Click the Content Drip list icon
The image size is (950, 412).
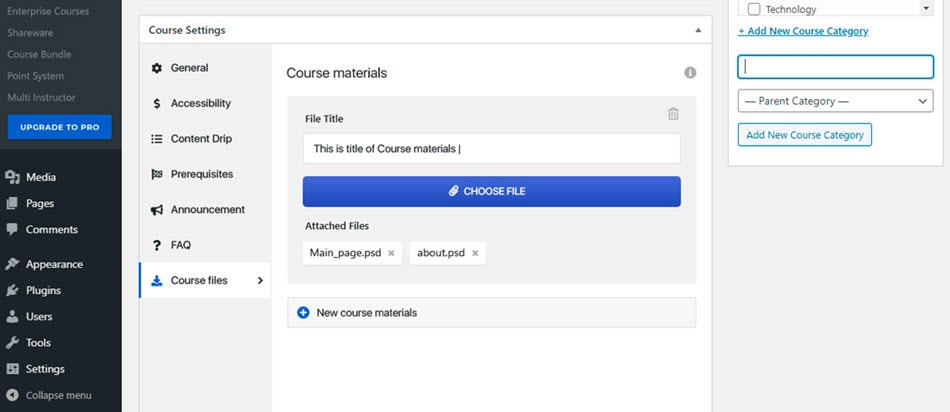coord(157,139)
